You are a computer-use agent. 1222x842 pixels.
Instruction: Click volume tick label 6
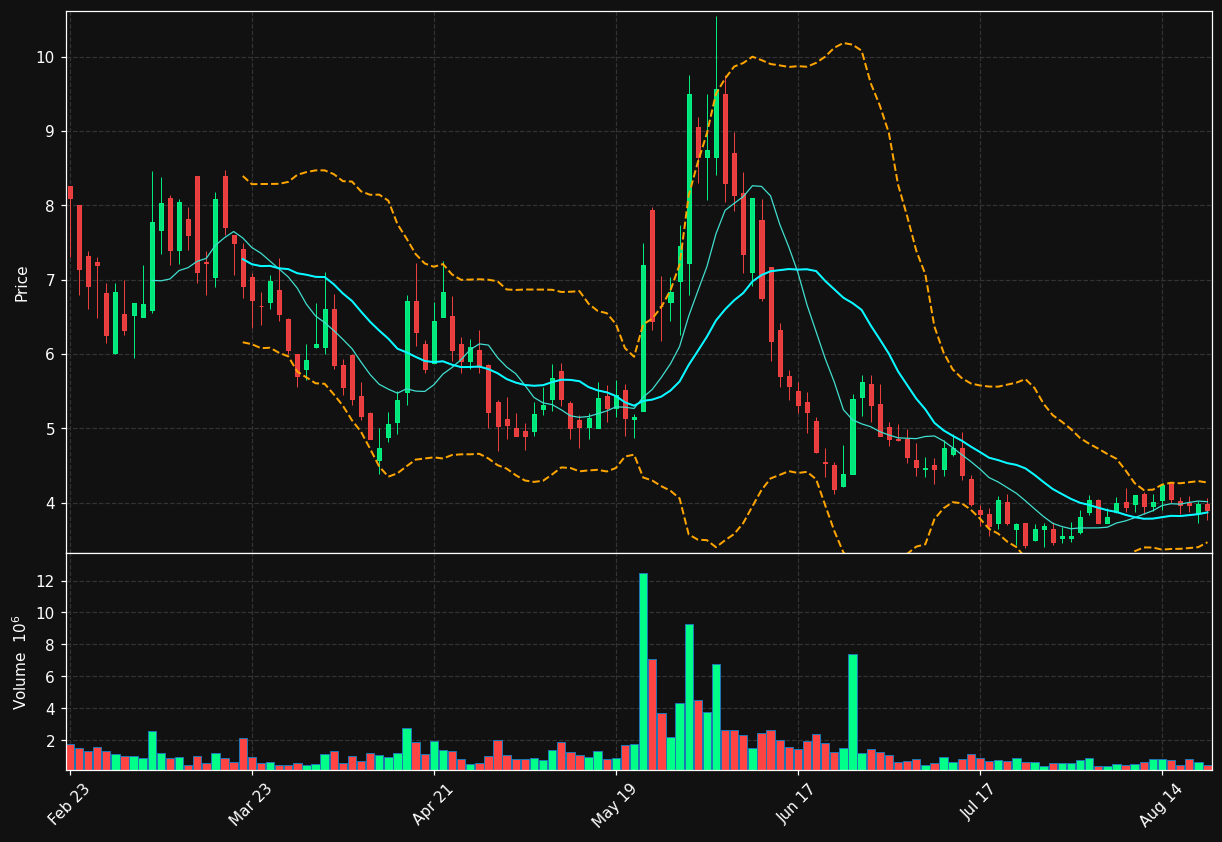49,677
